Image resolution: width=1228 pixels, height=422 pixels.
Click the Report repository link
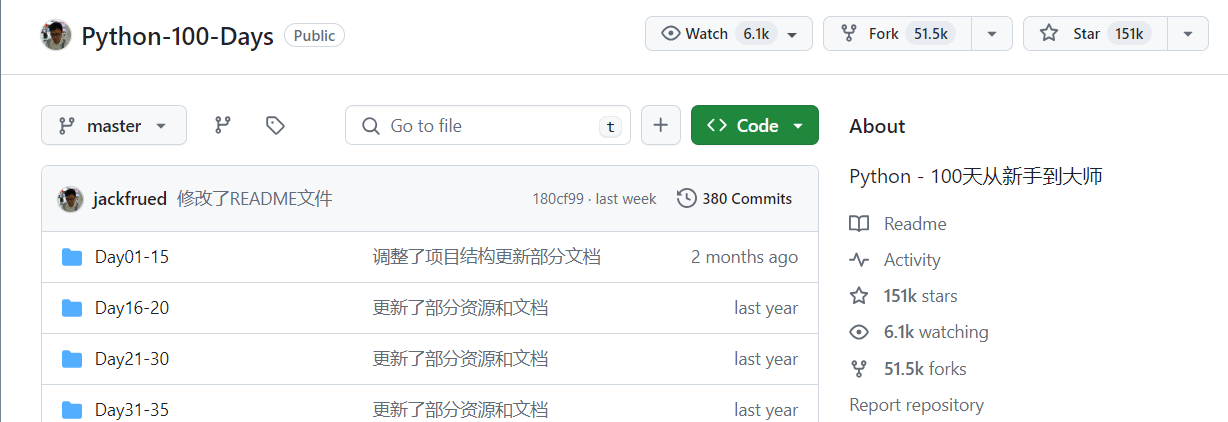(x=916, y=405)
